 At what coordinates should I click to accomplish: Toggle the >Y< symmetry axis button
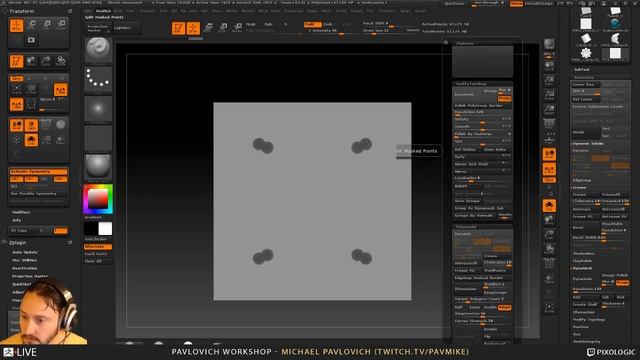tap(31, 179)
